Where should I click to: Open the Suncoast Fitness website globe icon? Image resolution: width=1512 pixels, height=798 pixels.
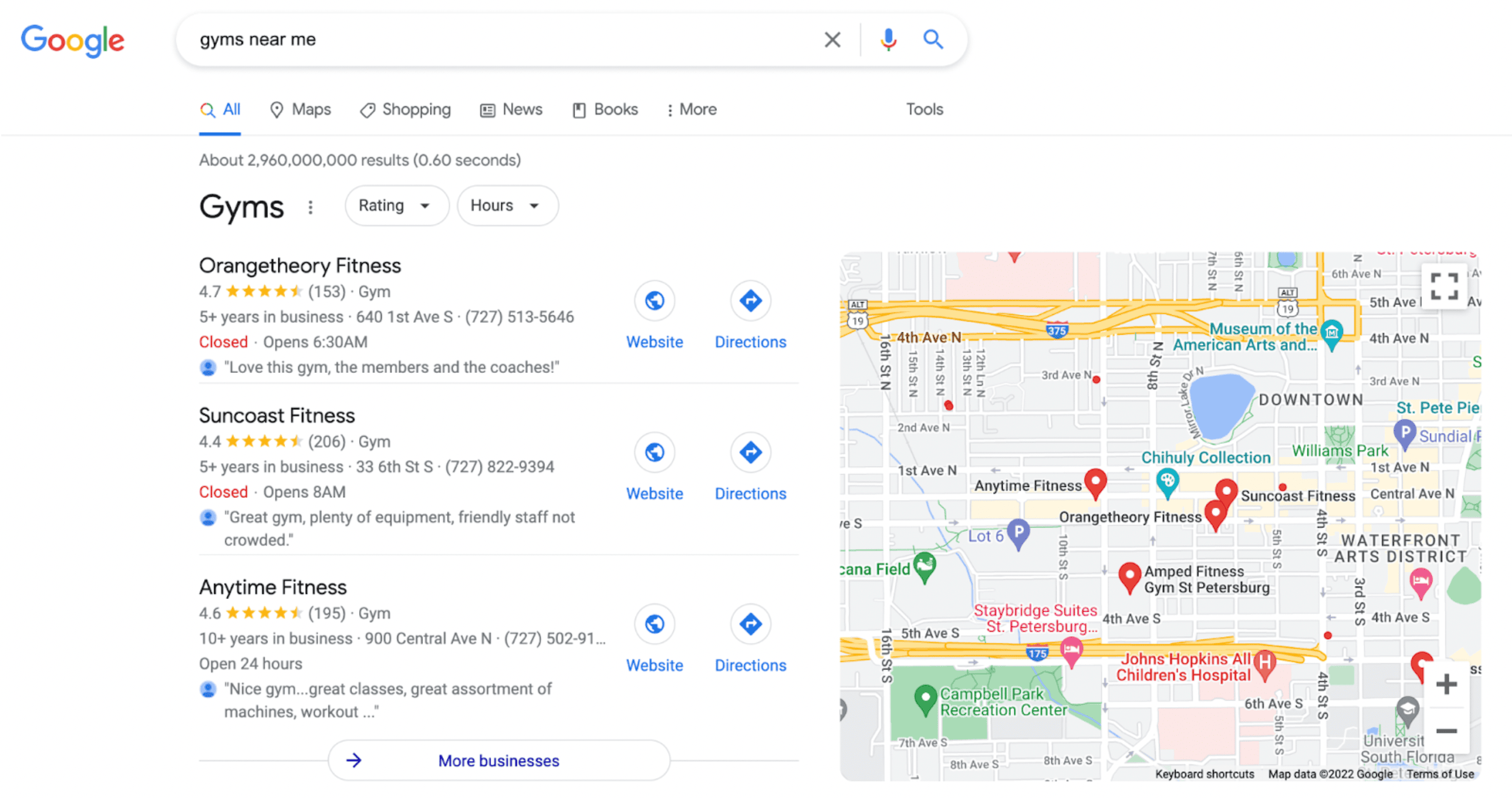(654, 452)
